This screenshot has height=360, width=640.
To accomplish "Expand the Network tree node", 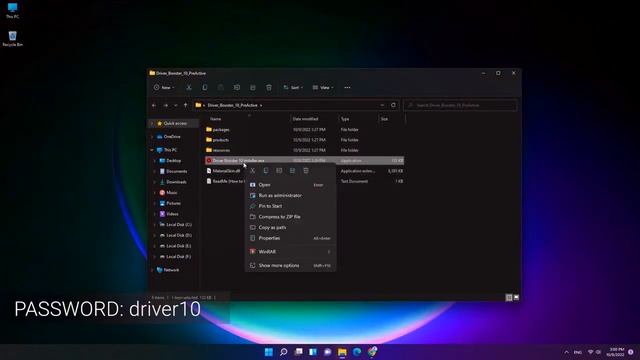I will pos(152,270).
